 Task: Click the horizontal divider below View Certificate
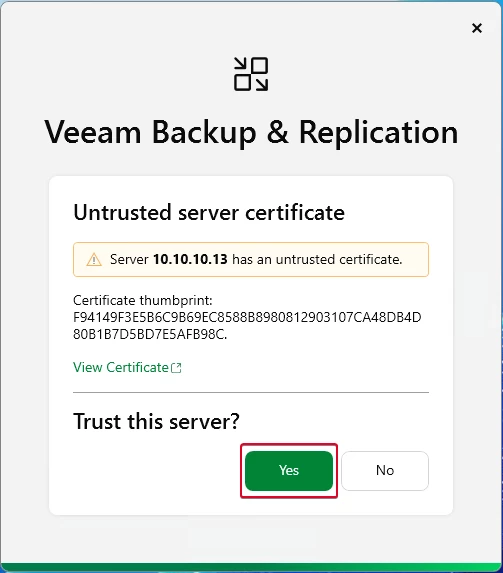coord(251,392)
